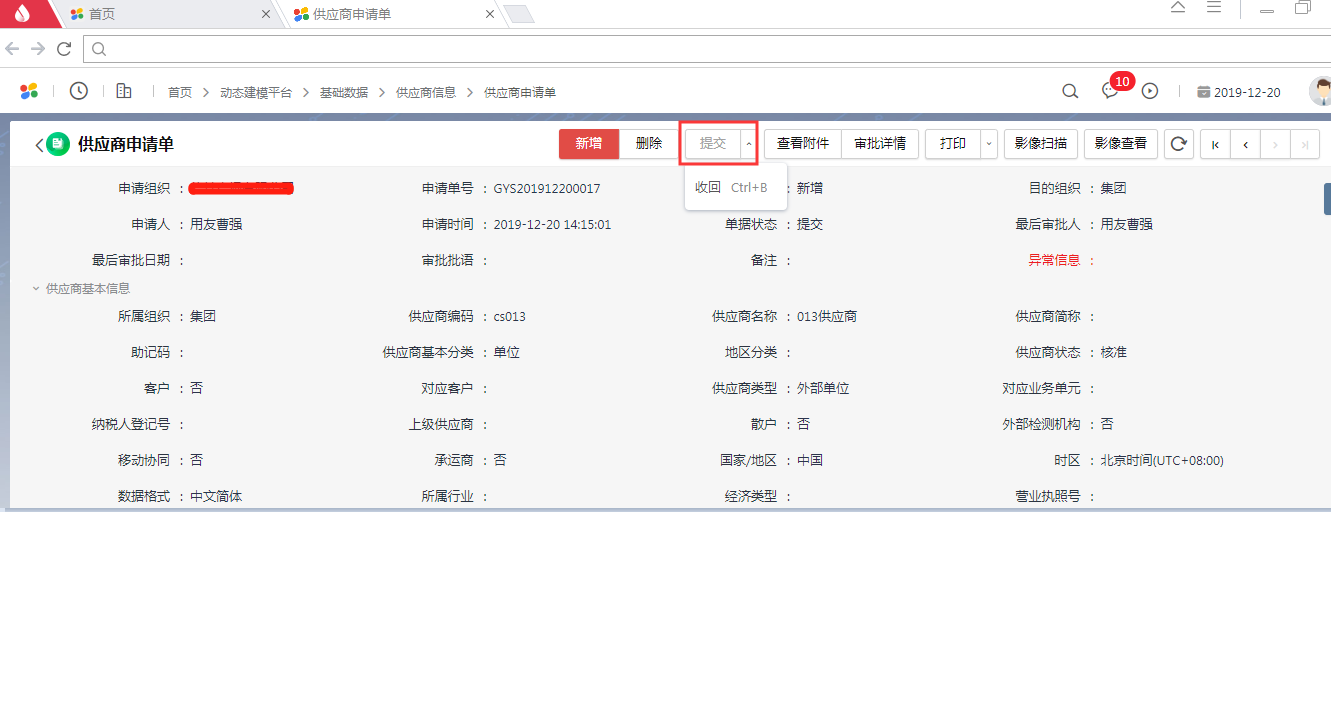Click the browser address bar
This screenshot has width=1331, height=712.
coord(700,49)
